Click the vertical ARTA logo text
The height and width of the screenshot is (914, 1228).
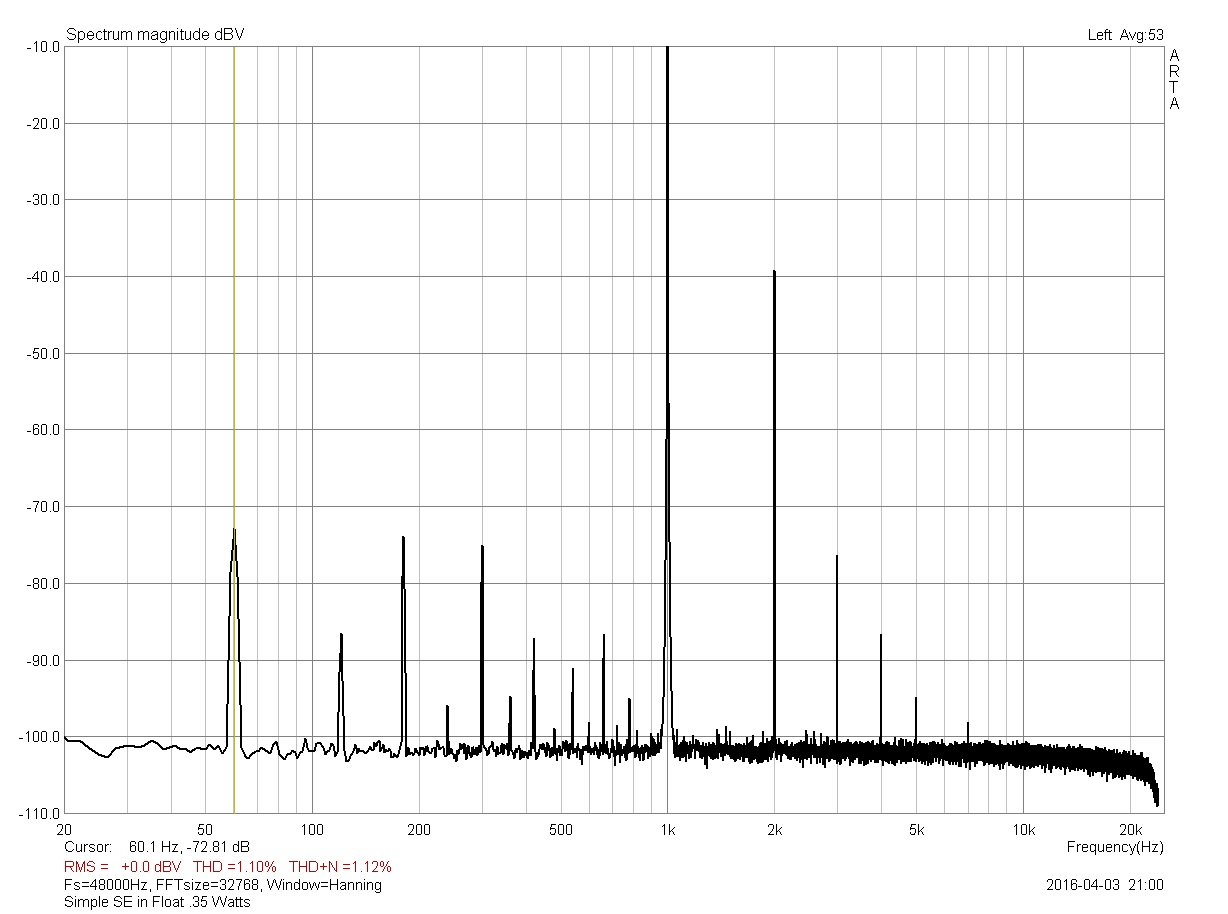(x=1174, y=79)
